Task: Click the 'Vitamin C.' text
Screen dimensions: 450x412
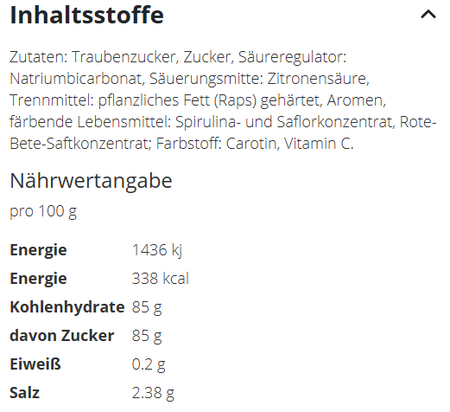Action: click(x=319, y=144)
